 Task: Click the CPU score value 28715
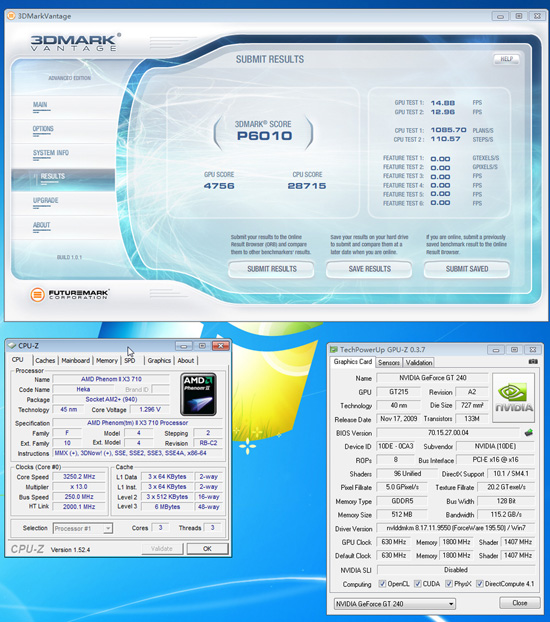click(307, 186)
